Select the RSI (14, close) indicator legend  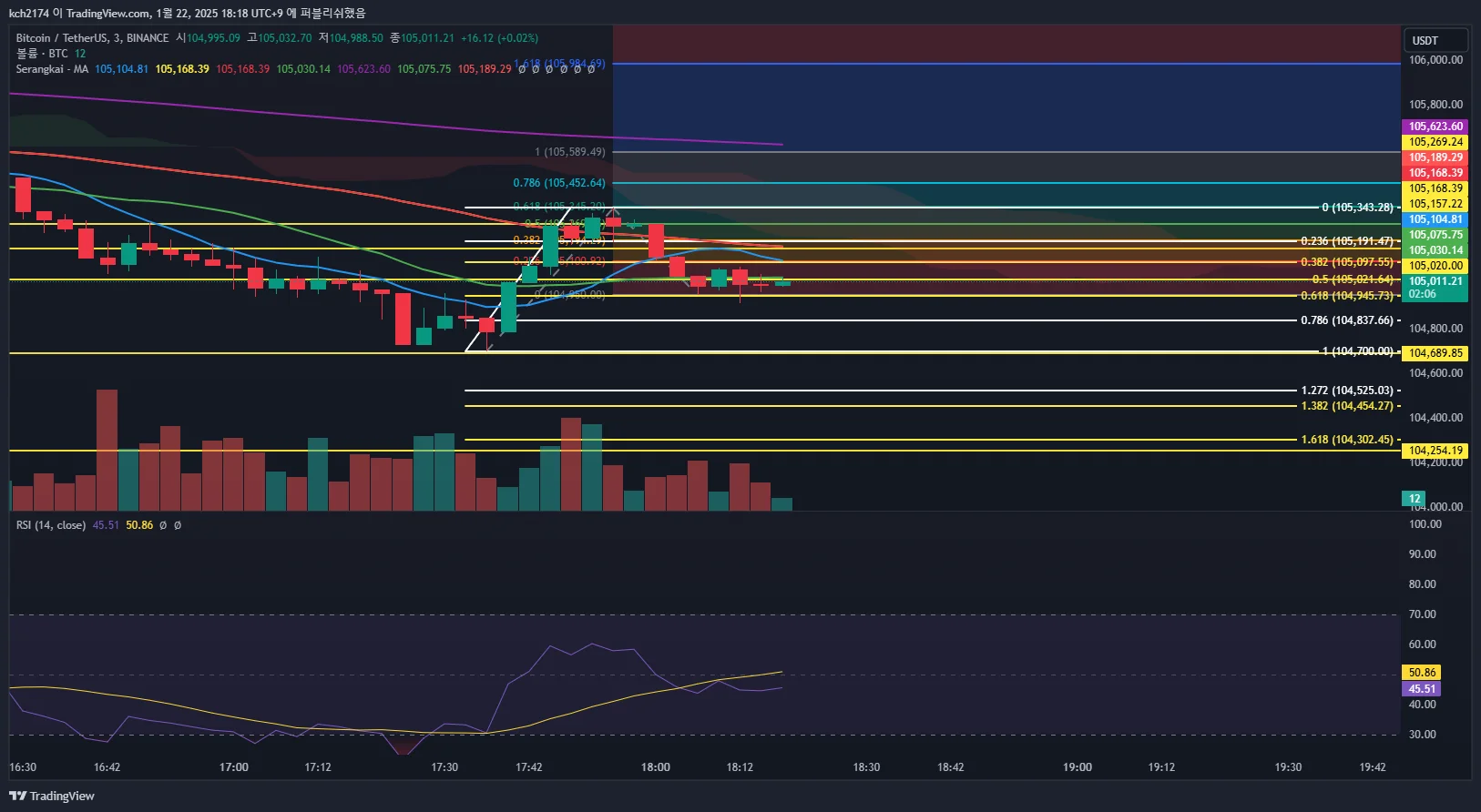click(x=51, y=525)
